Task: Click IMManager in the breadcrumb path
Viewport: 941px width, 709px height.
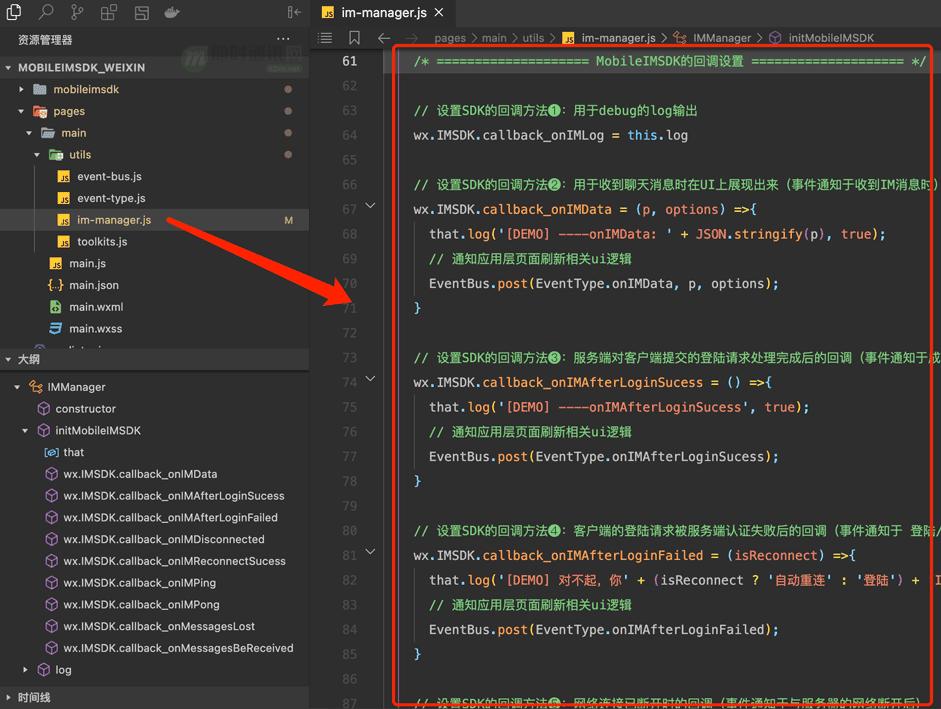Action: 721,38
